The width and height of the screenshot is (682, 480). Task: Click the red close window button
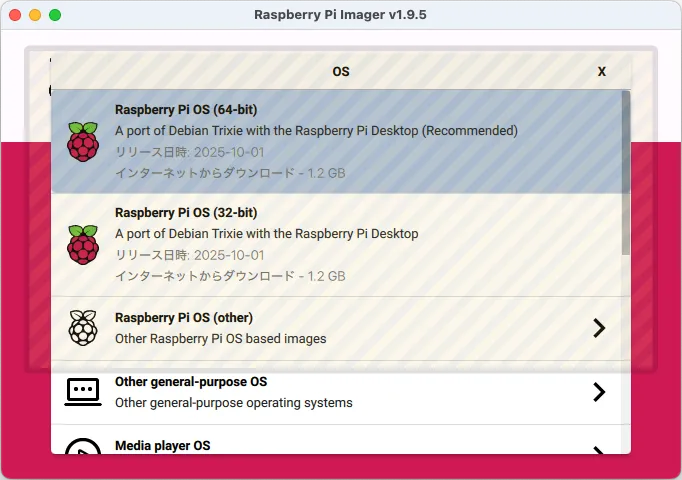pos(15,15)
